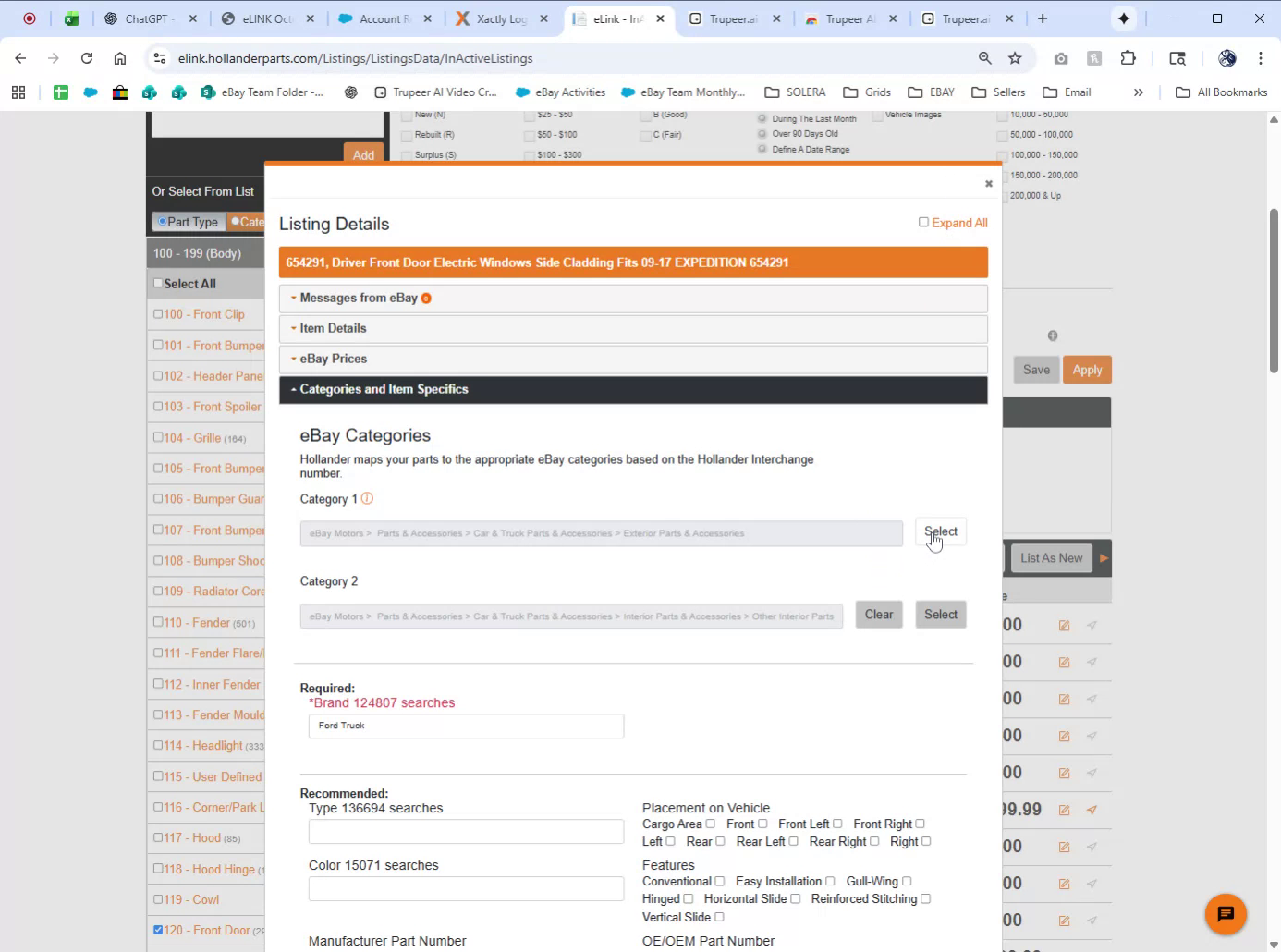Click the plus circle icon above Save
Image resolution: width=1281 pixels, height=952 pixels.
1053,336
